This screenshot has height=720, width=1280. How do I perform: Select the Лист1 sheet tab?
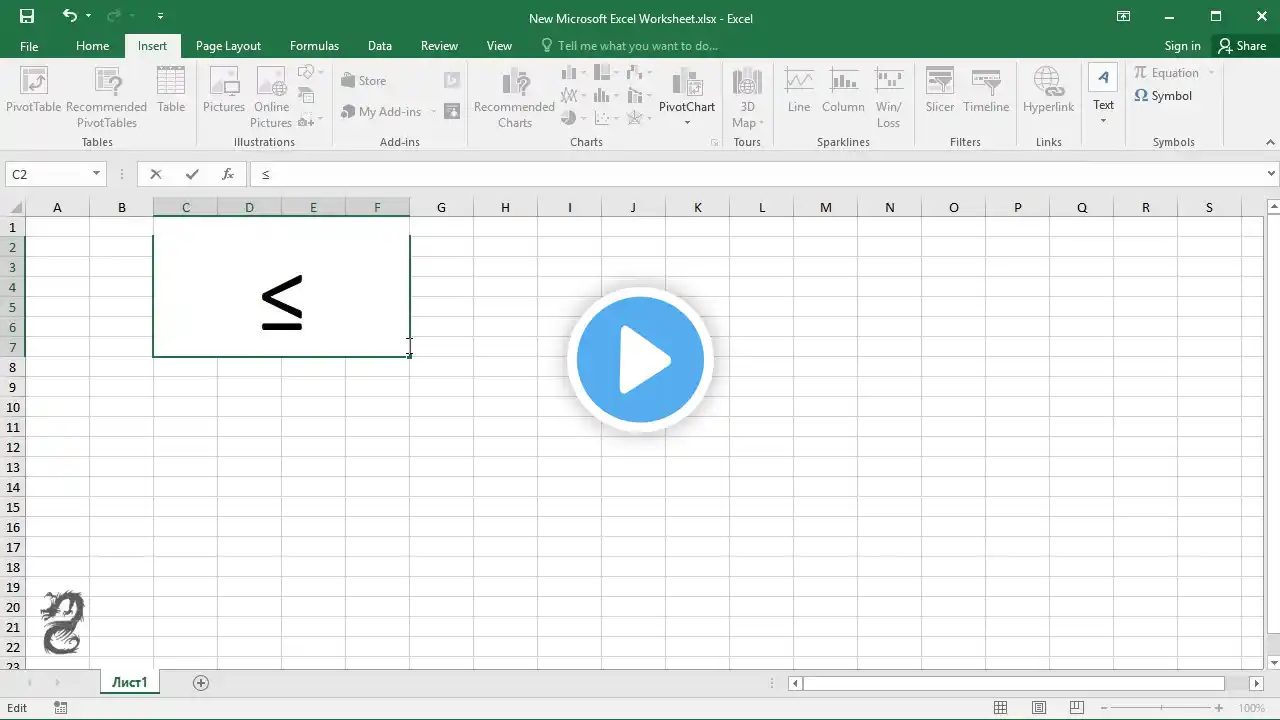[130, 683]
